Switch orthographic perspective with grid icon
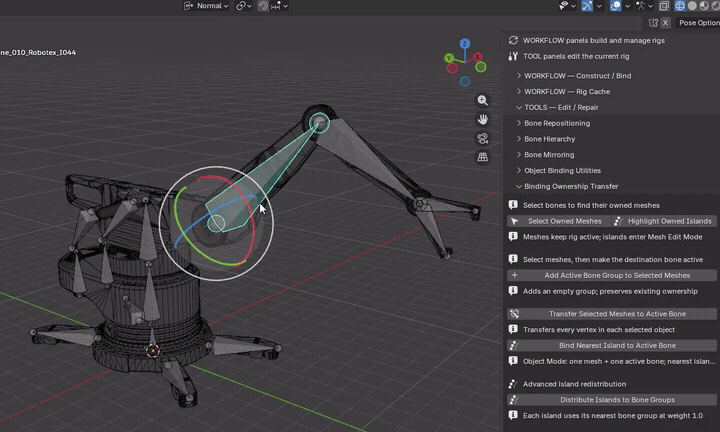This screenshot has width=720, height=432. (x=482, y=157)
